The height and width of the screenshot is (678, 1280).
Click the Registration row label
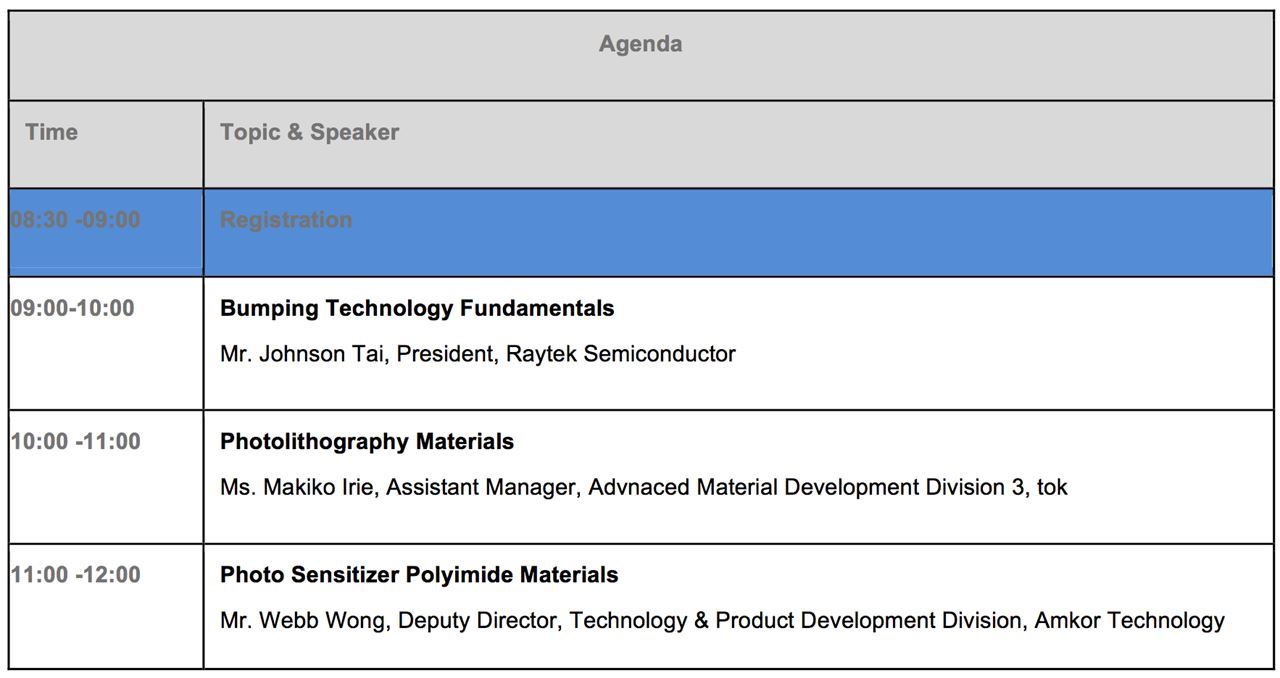[x=286, y=220]
